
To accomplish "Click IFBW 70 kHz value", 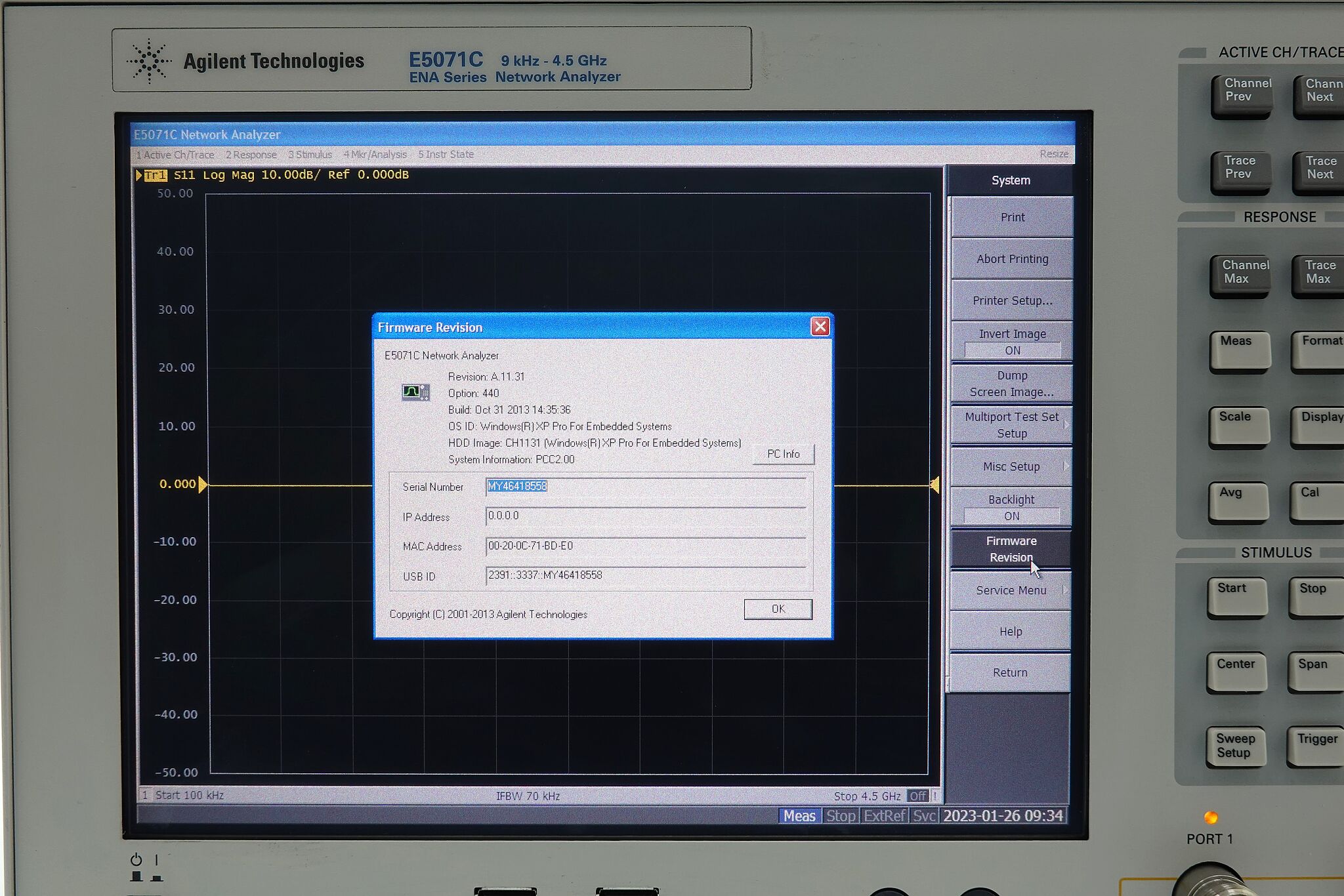I will tap(528, 796).
